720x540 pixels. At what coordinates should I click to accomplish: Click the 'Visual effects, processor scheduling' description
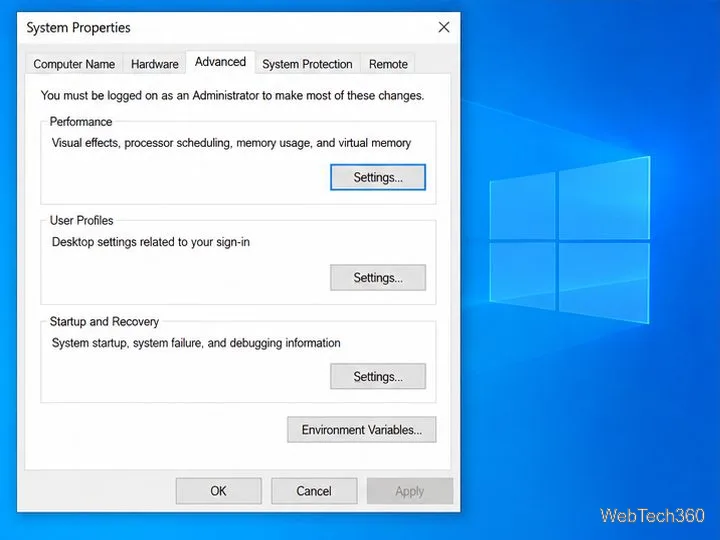[231, 143]
